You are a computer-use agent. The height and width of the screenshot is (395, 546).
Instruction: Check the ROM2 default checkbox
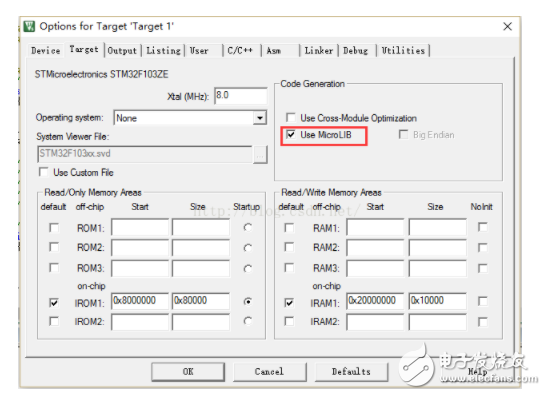[x=54, y=247]
